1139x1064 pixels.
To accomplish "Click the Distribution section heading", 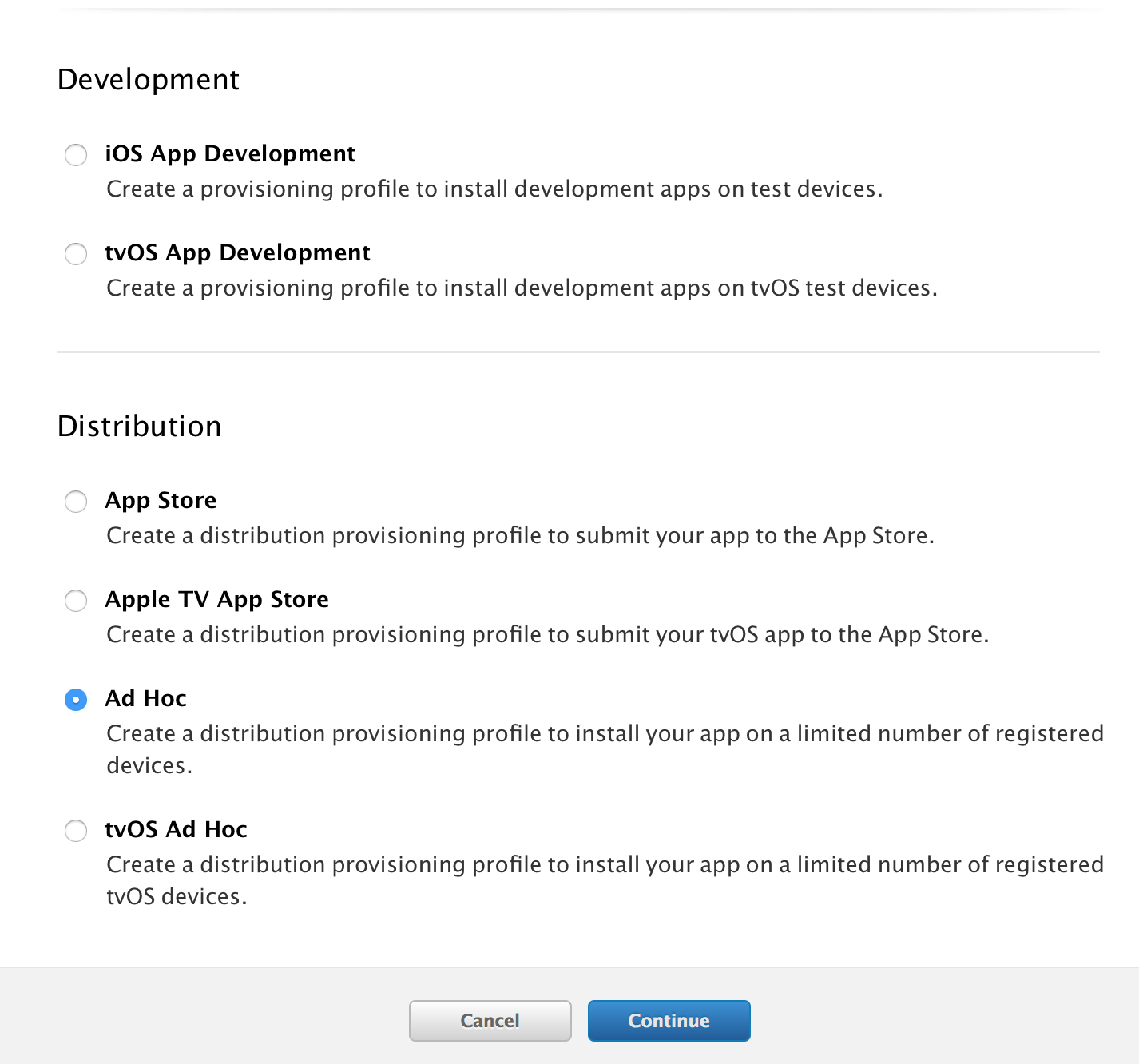I will pyautogui.click(x=140, y=427).
